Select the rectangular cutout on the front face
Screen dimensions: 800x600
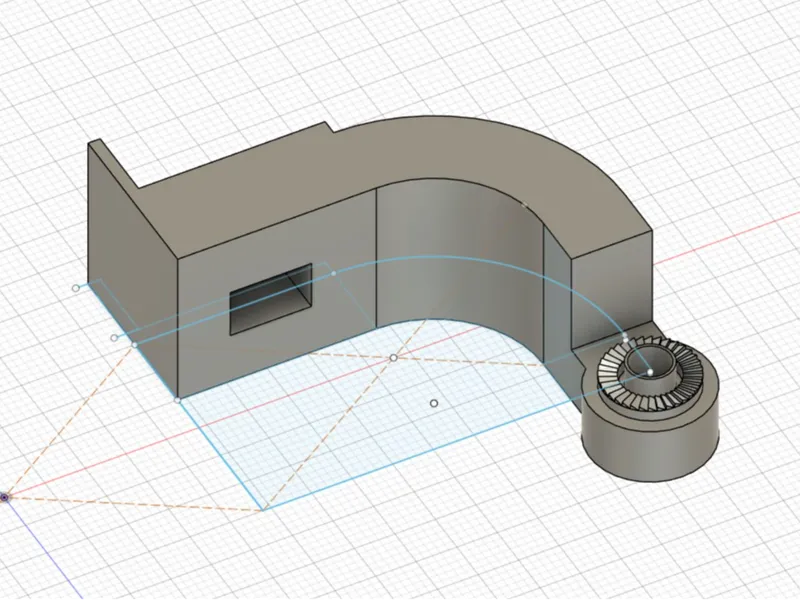click(x=270, y=299)
